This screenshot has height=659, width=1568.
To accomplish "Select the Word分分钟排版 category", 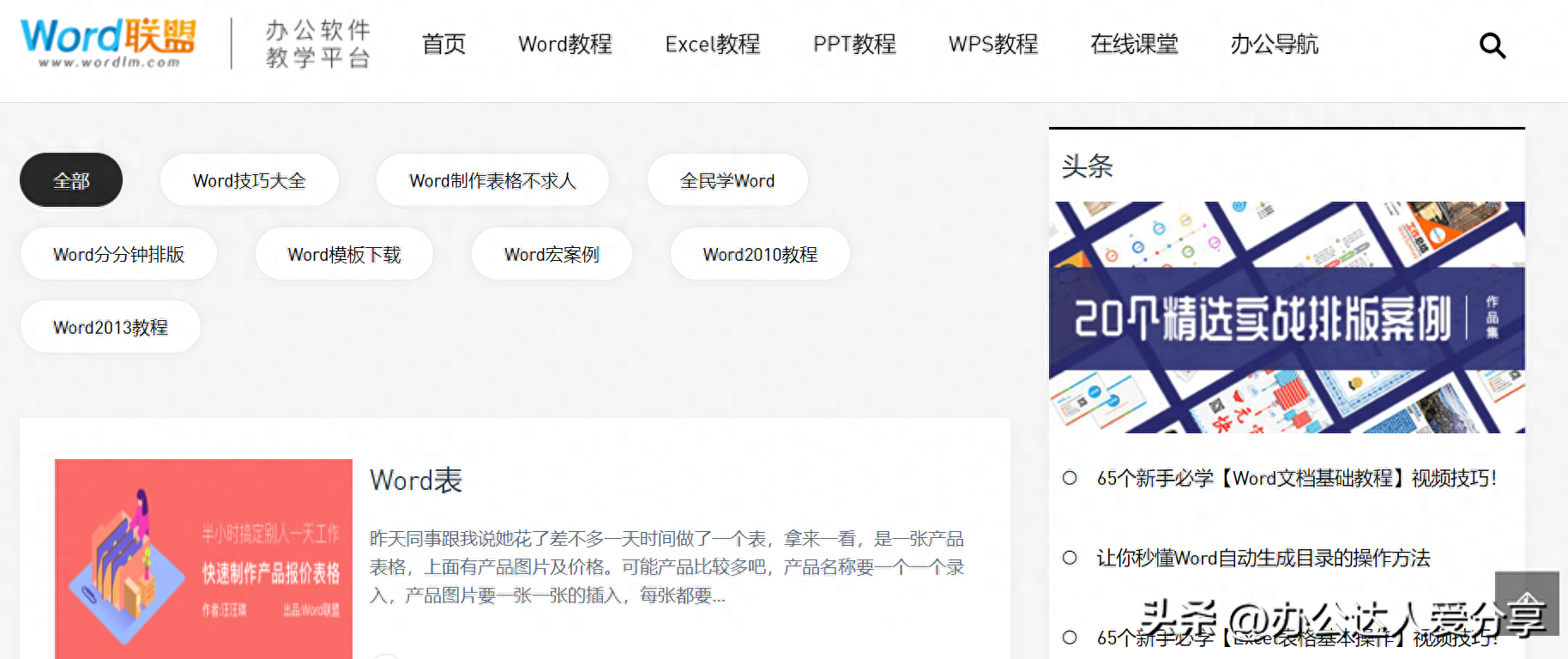I will click(118, 254).
